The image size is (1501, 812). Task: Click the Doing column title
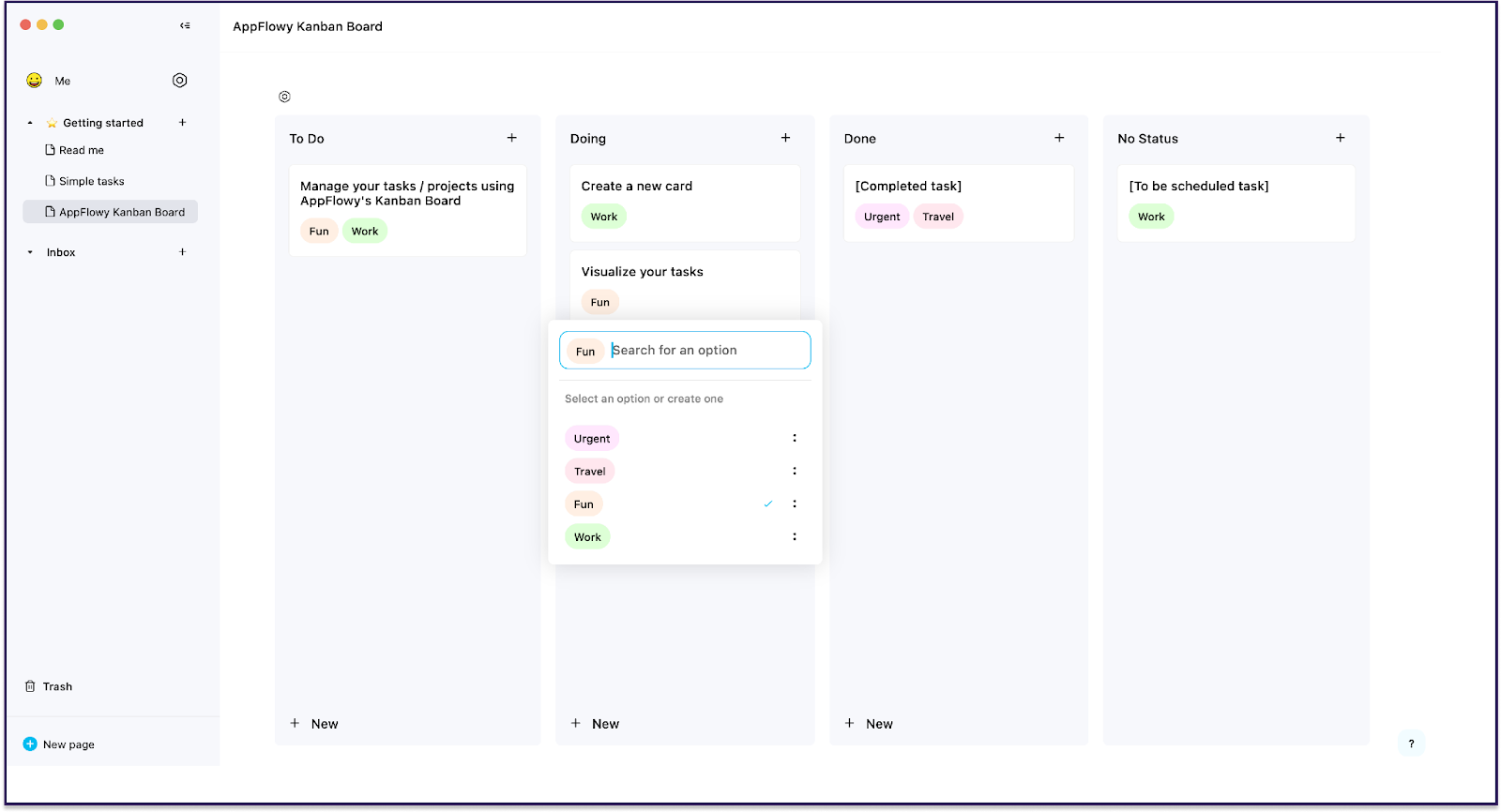tap(588, 139)
